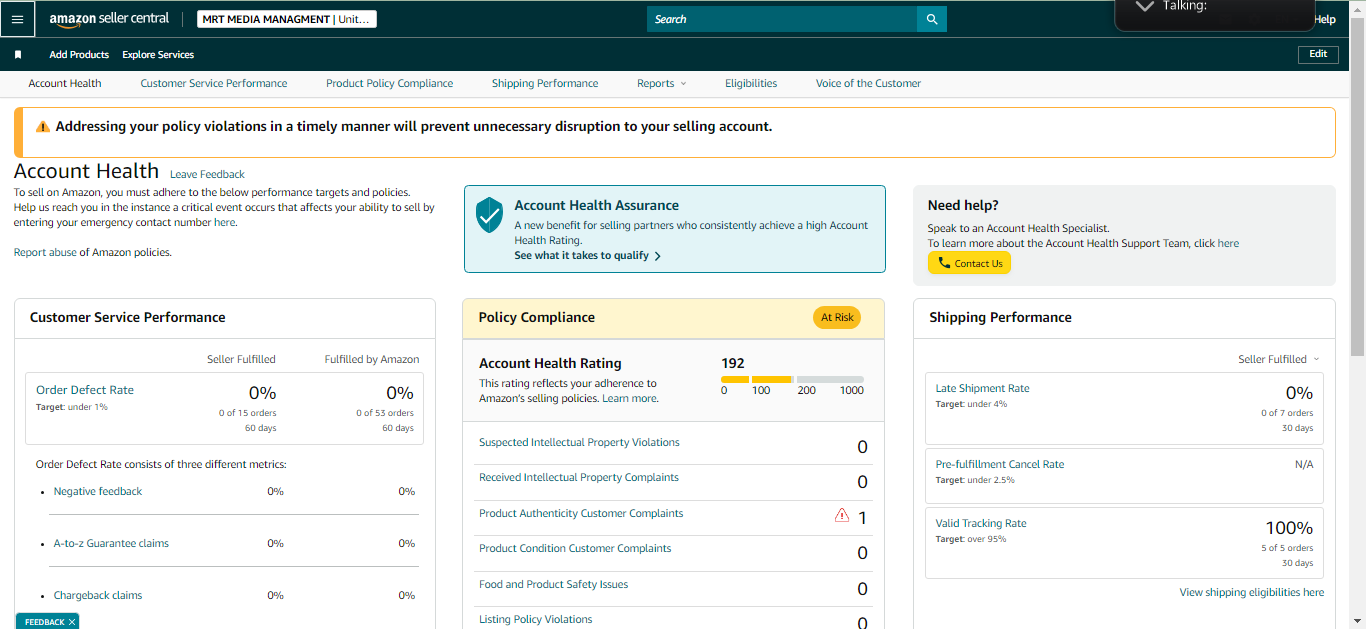Click the Account Health Assurance heading
This screenshot has width=1366, height=629.
pos(596,205)
